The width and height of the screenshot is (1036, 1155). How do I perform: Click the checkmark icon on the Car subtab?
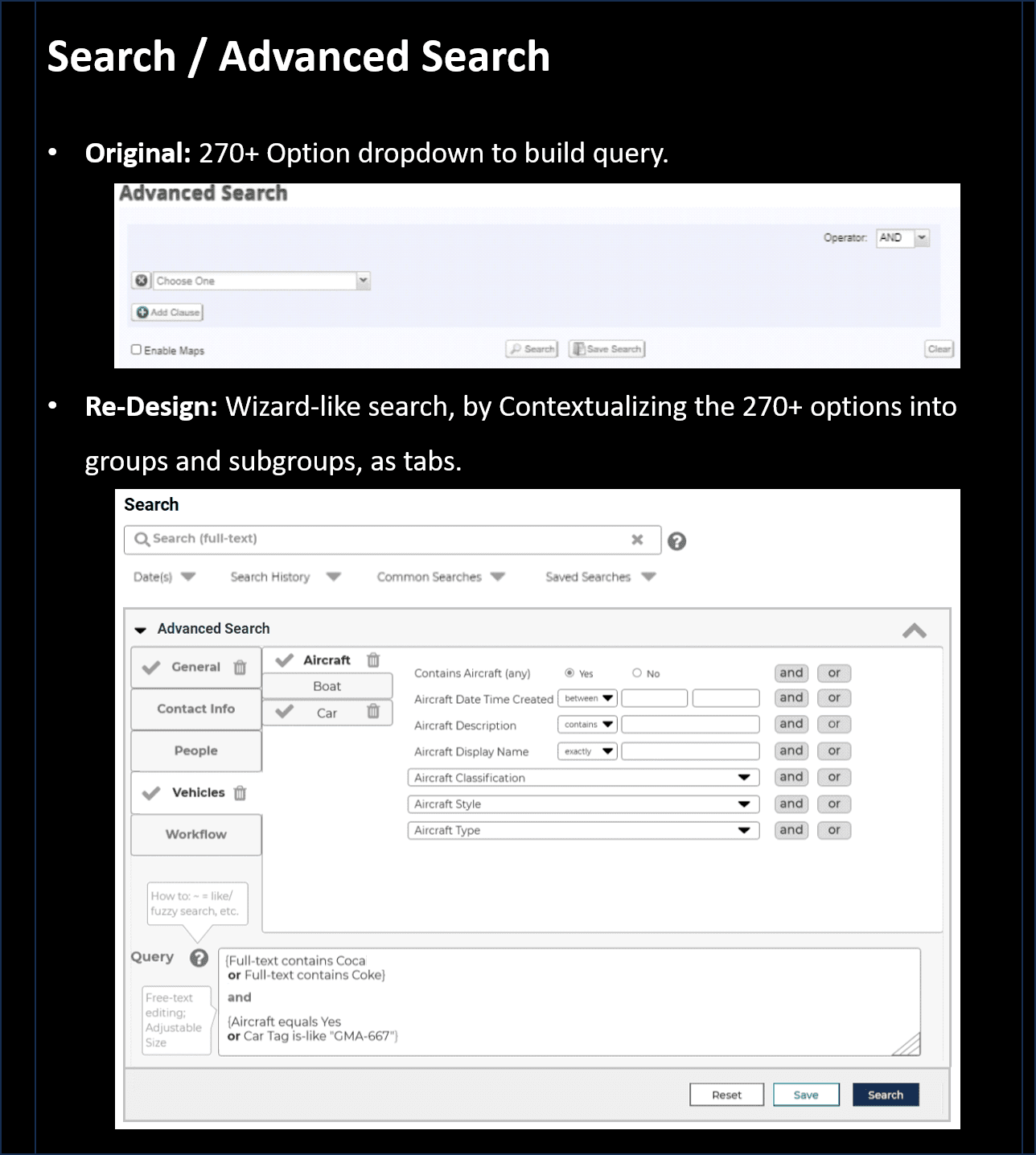click(x=284, y=712)
